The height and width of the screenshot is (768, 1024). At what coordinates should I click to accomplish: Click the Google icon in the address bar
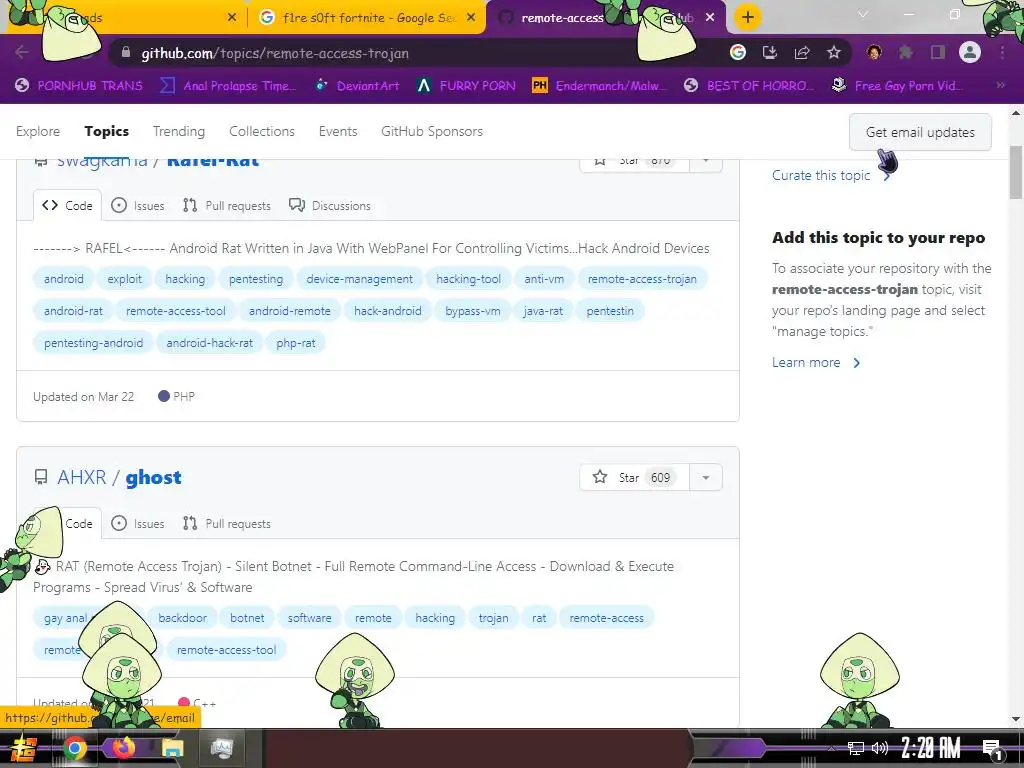point(738,52)
